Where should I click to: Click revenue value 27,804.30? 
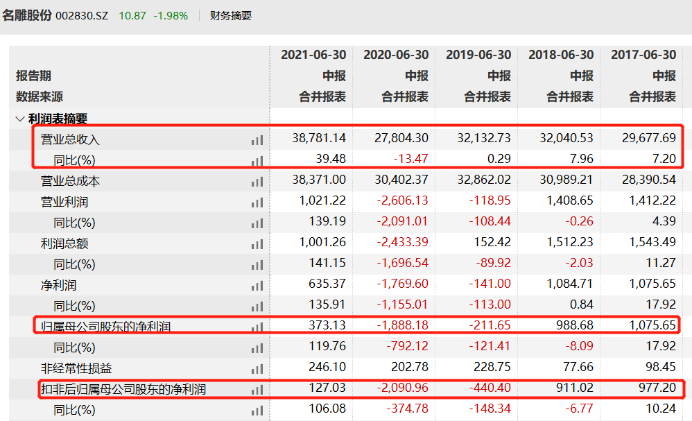click(x=401, y=138)
